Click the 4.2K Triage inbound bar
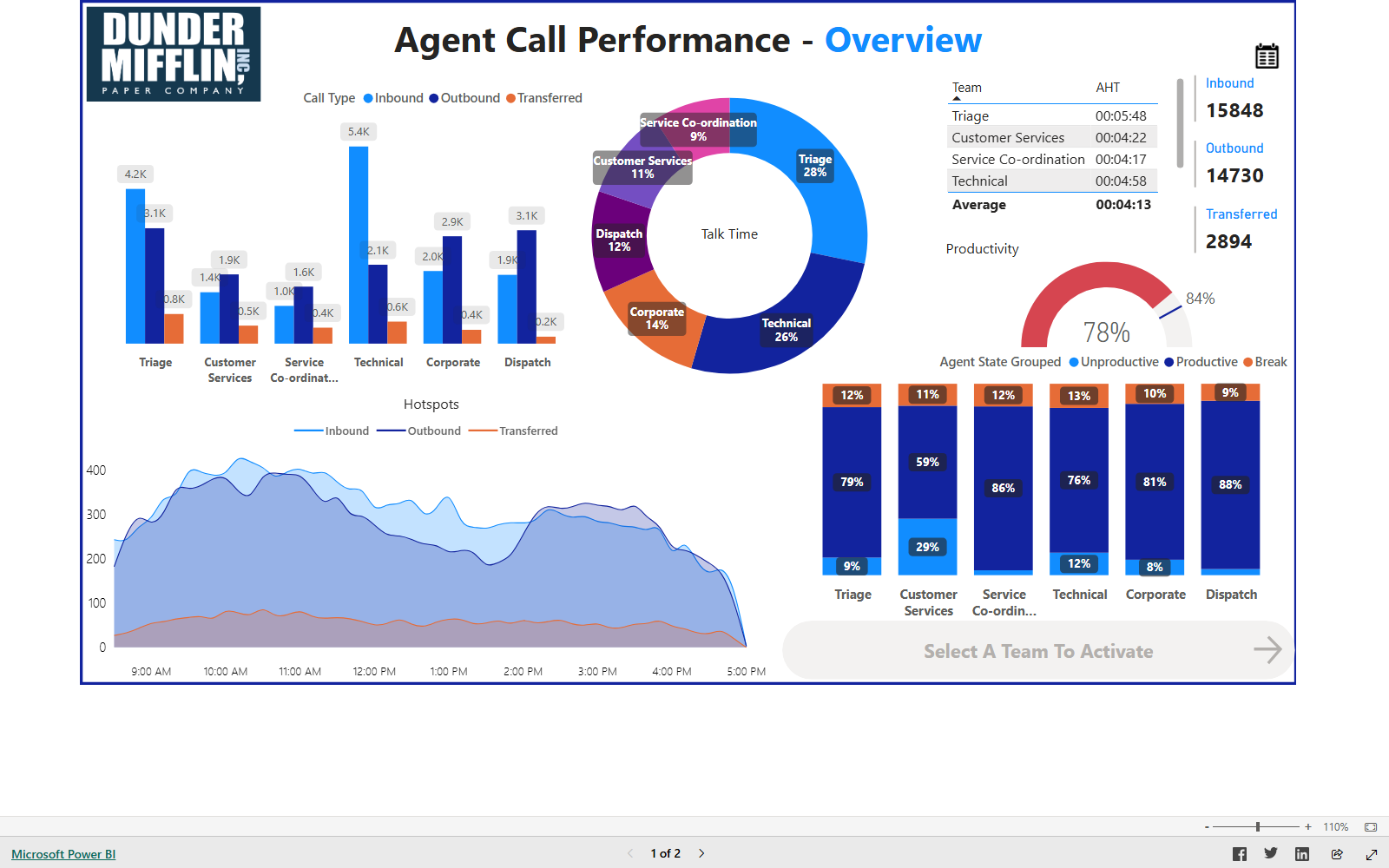Screen dimensions: 1389x868 135,266
